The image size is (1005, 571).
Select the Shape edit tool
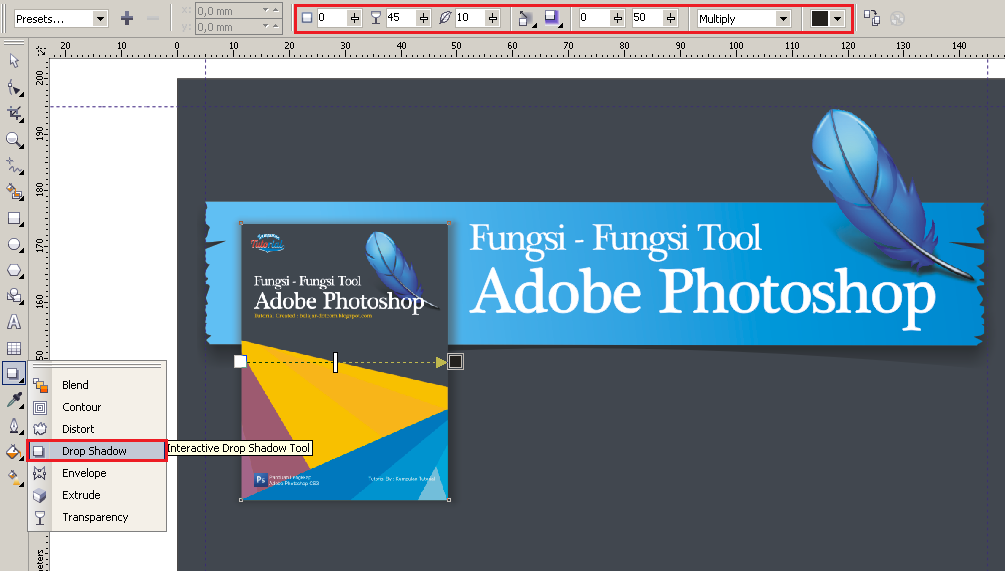click(14, 88)
